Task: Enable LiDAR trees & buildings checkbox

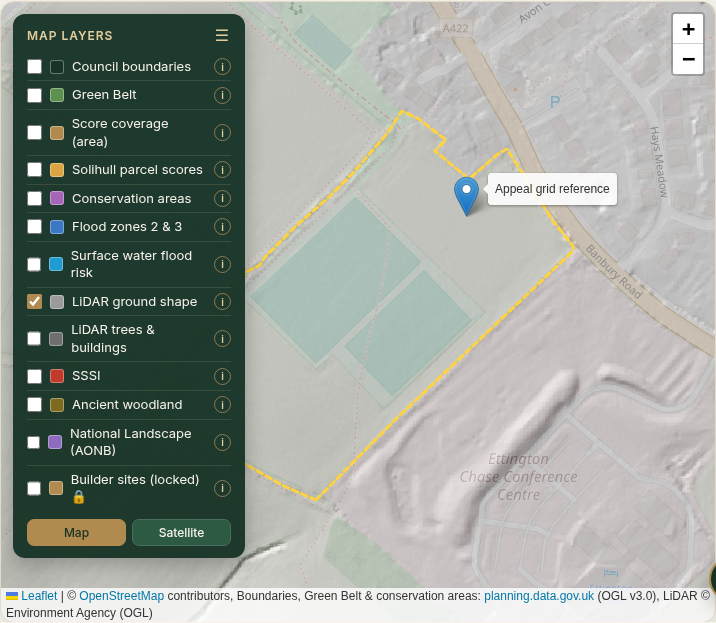Action: (34, 339)
